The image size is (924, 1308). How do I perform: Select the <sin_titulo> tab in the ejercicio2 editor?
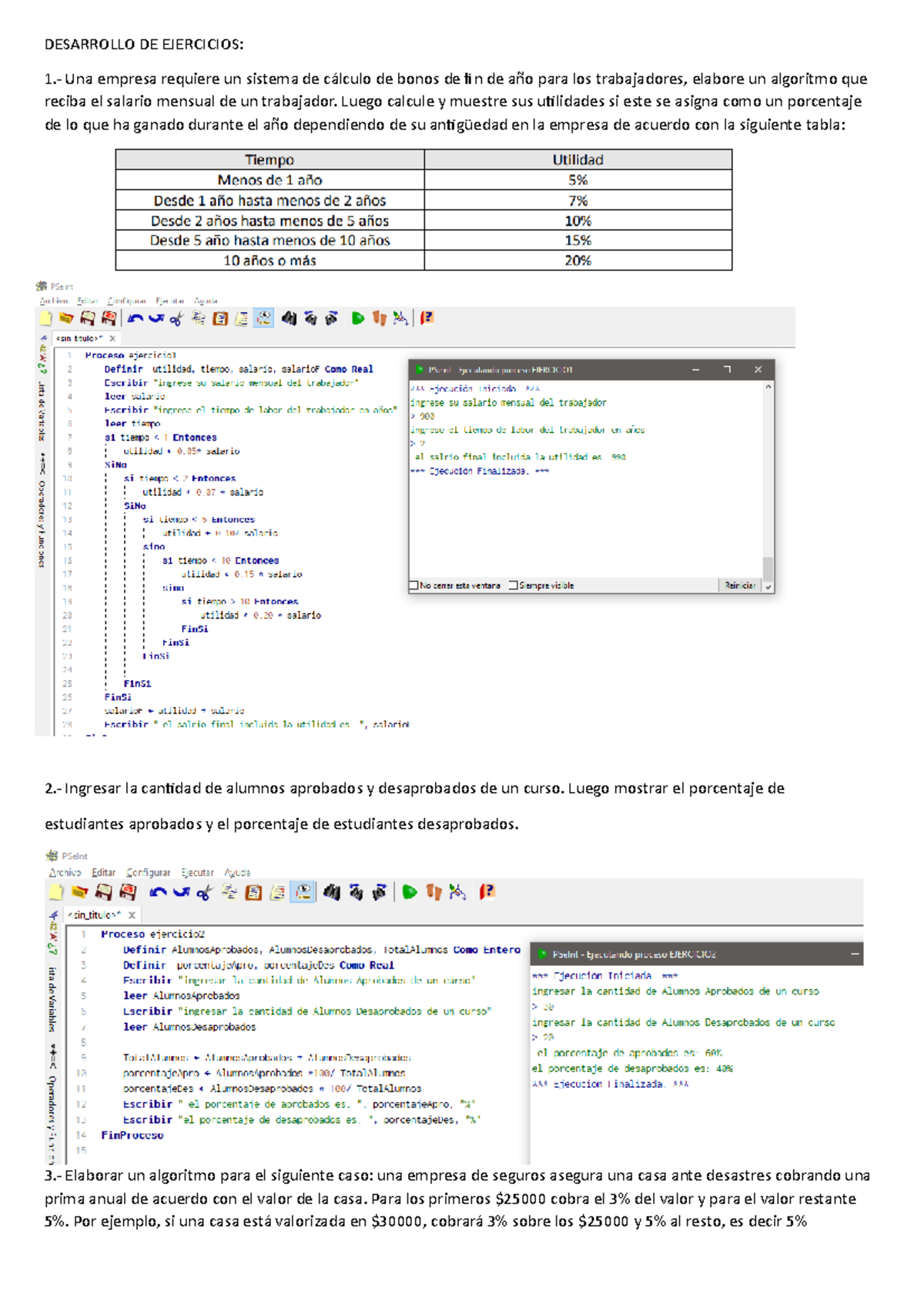click(94, 915)
